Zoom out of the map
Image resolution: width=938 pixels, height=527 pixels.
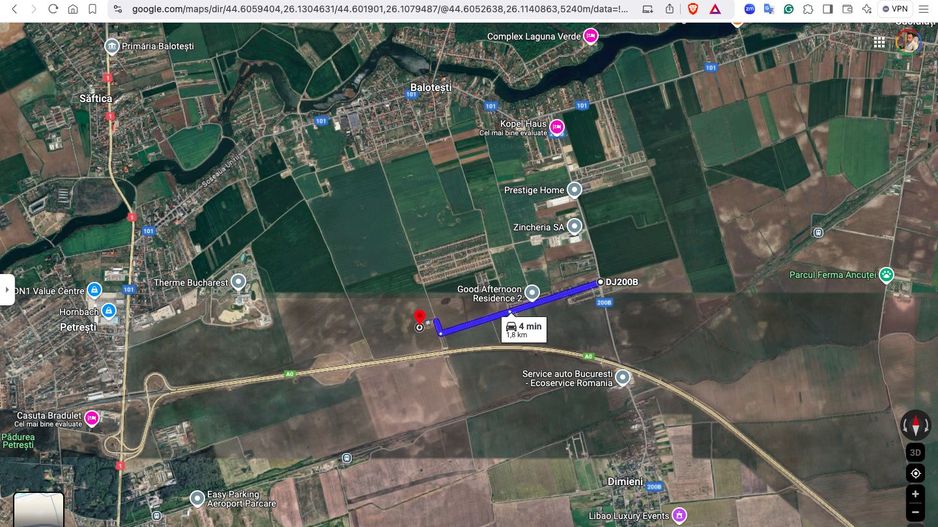pos(915,513)
